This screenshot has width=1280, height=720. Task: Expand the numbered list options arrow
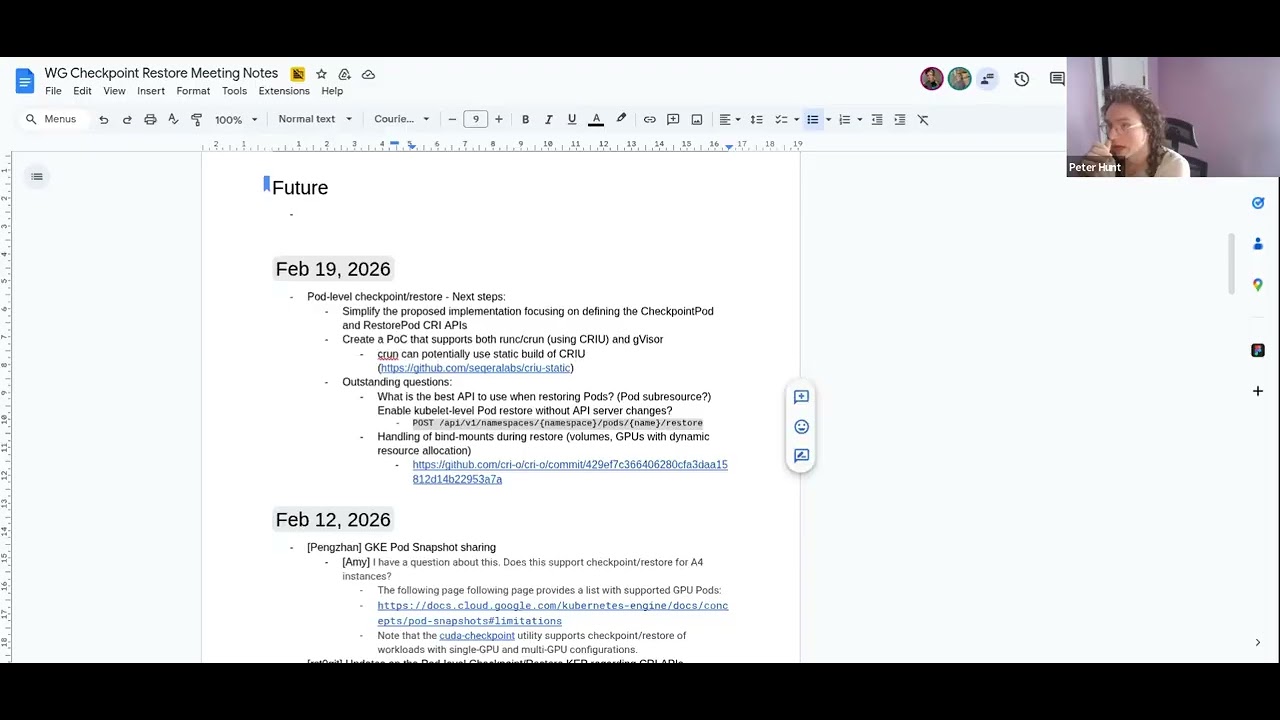[x=859, y=119]
